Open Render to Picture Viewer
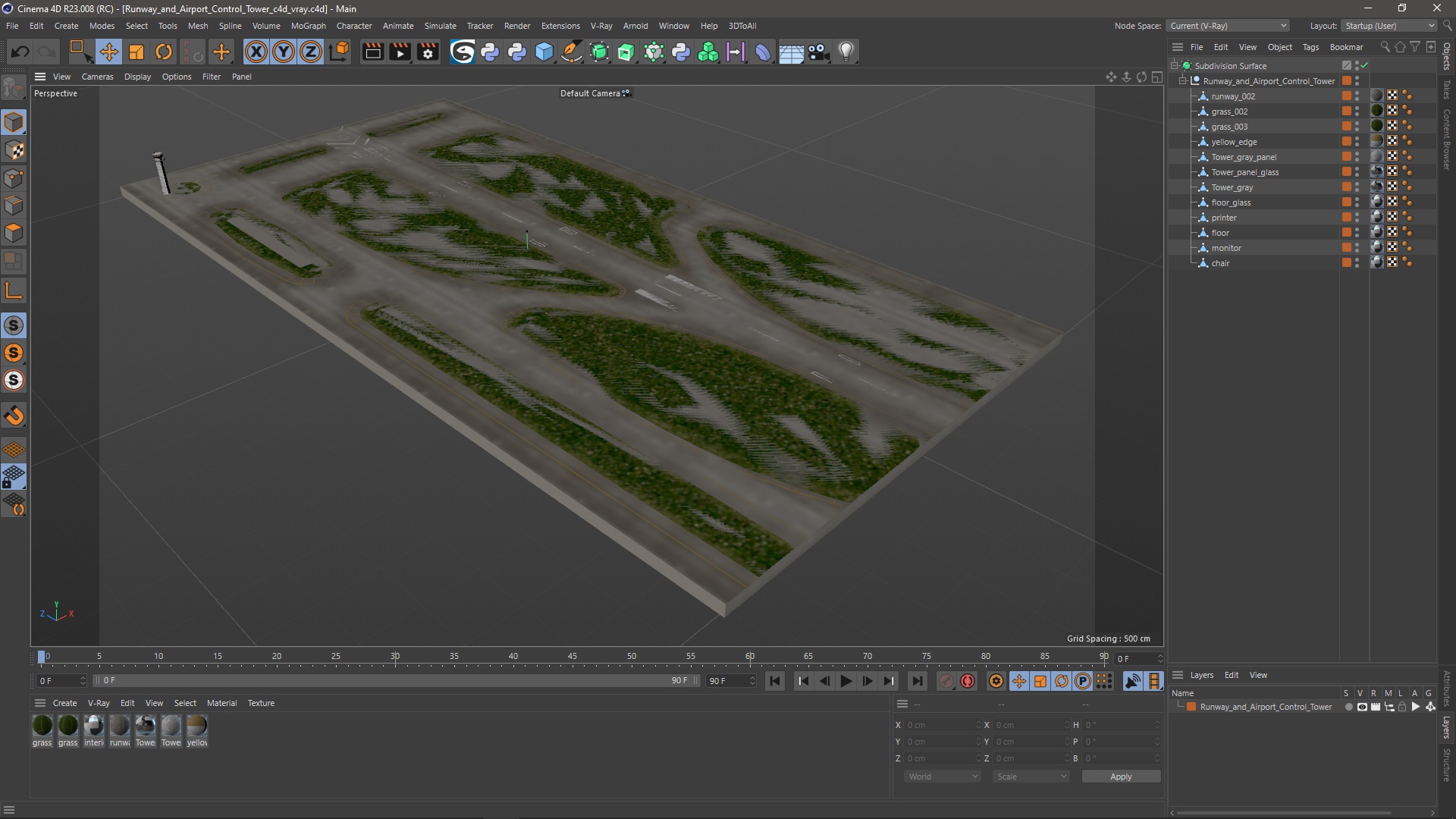Screen dimensions: 1456x819 [400, 52]
